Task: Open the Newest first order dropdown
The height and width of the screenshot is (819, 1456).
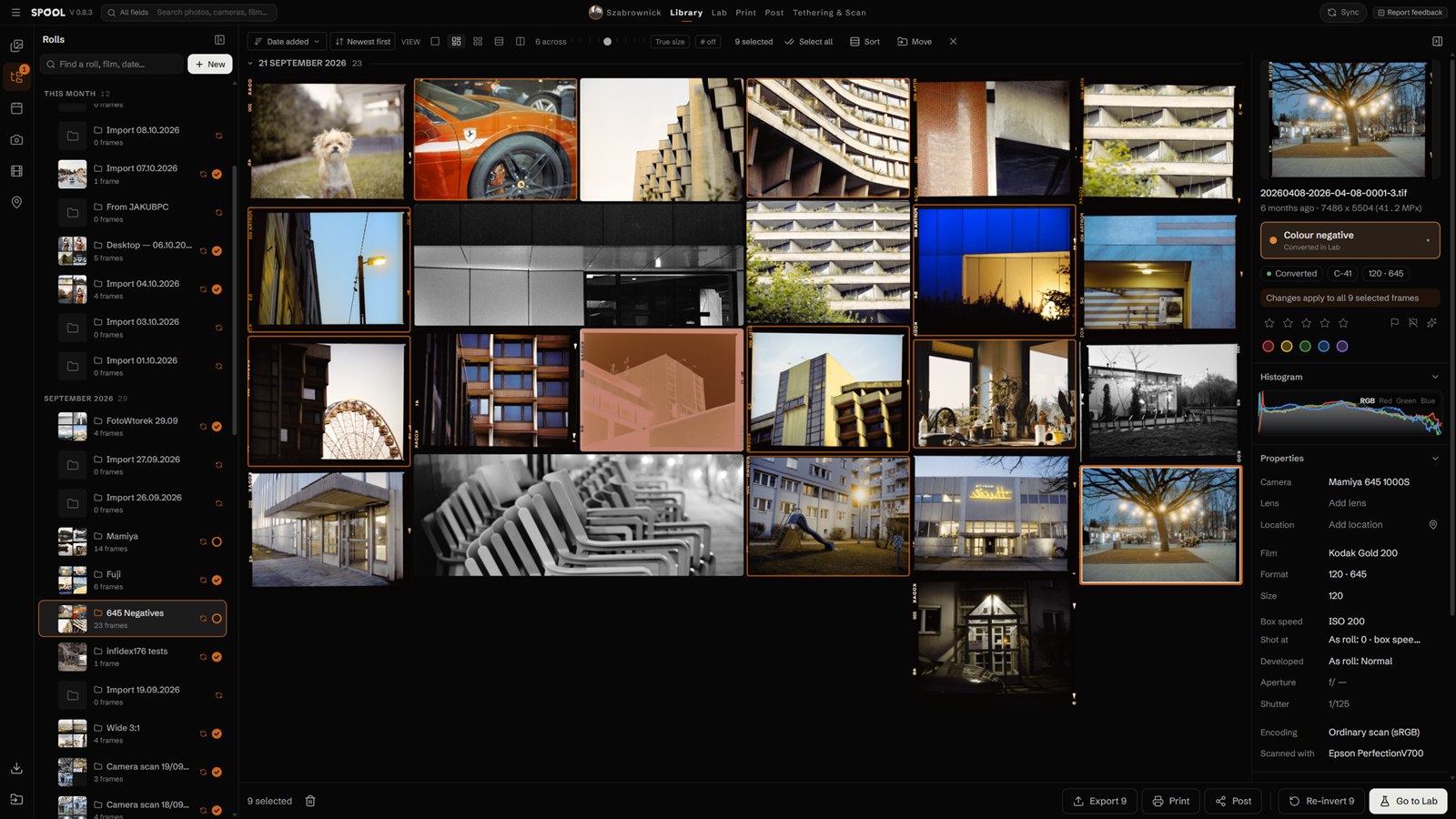Action: pos(362,42)
